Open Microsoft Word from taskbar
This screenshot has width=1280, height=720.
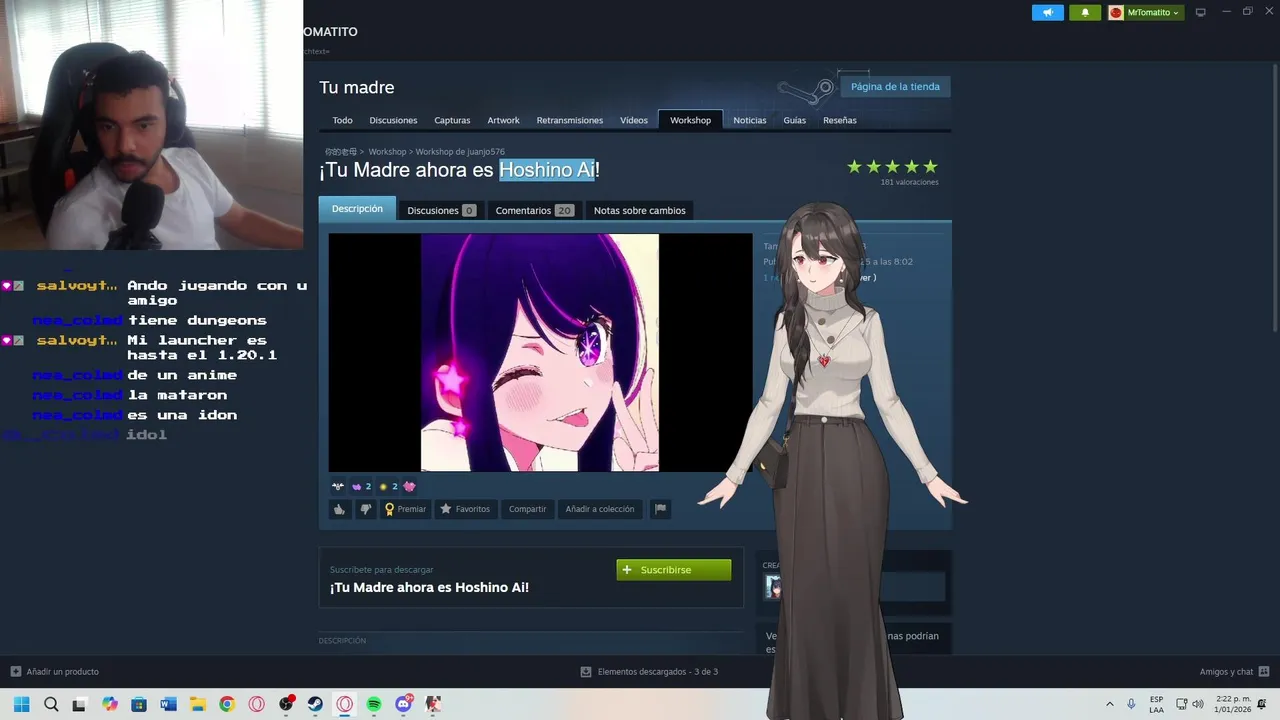pos(168,704)
